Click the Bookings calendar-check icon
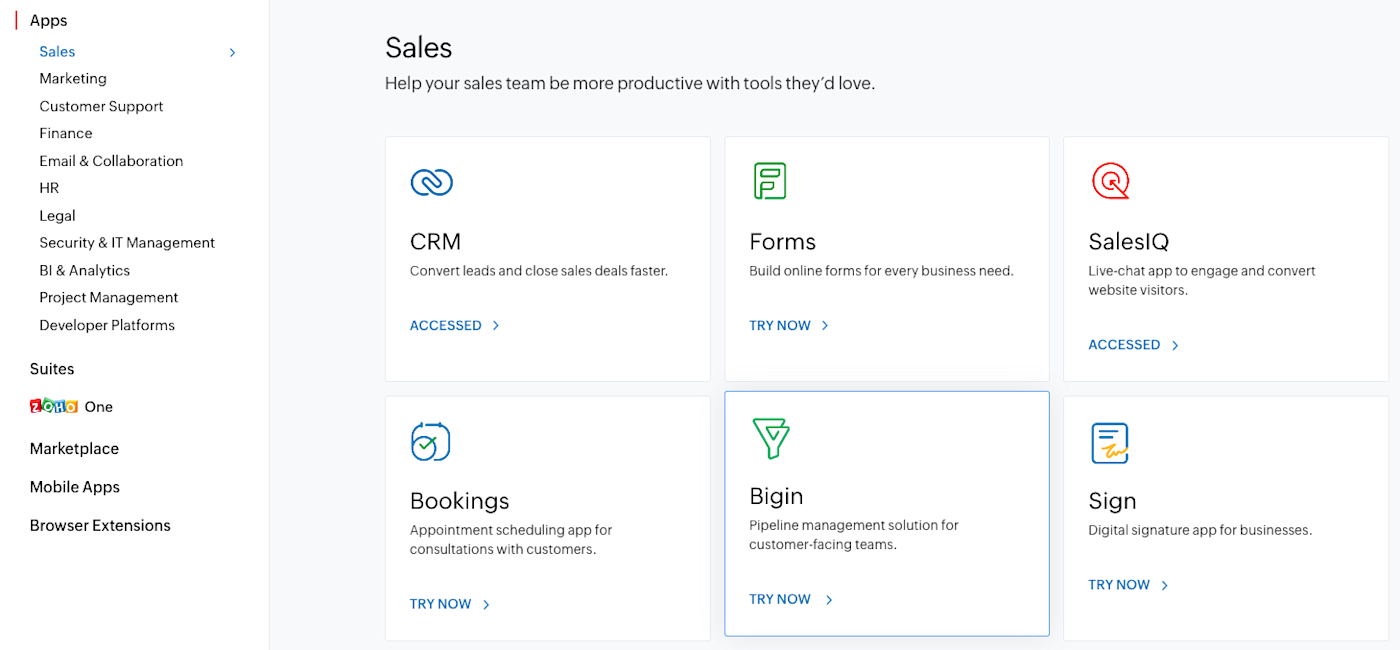The height and width of the screenshot is (650, 1400). 430,441
